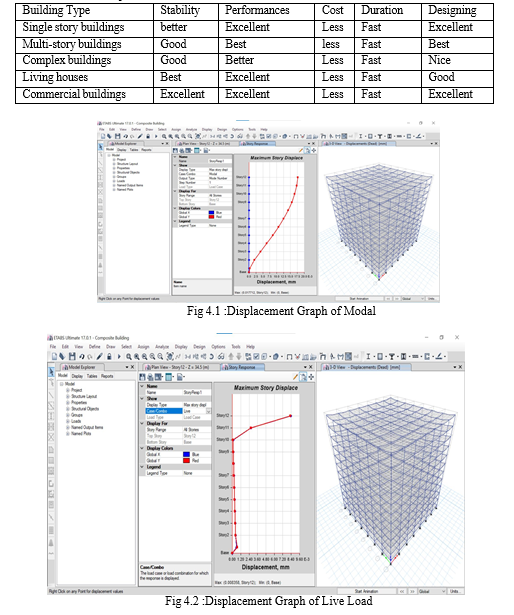Click << previous step button in Fig 4.2
The image size is (514, 615).
click(402, 591)
